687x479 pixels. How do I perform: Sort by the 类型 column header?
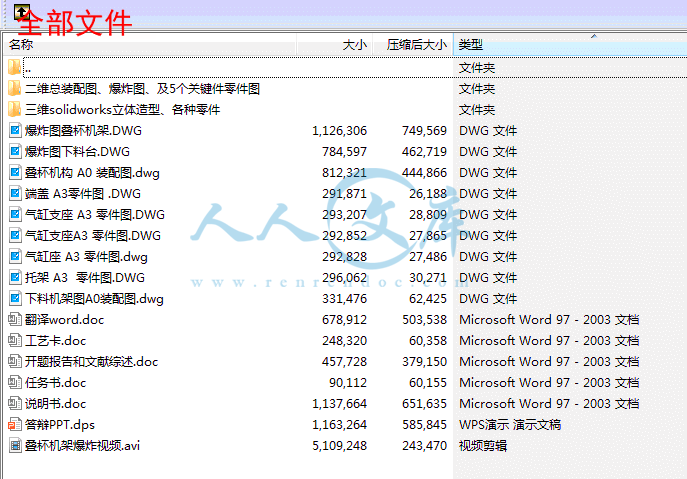[x=570, y=45]
